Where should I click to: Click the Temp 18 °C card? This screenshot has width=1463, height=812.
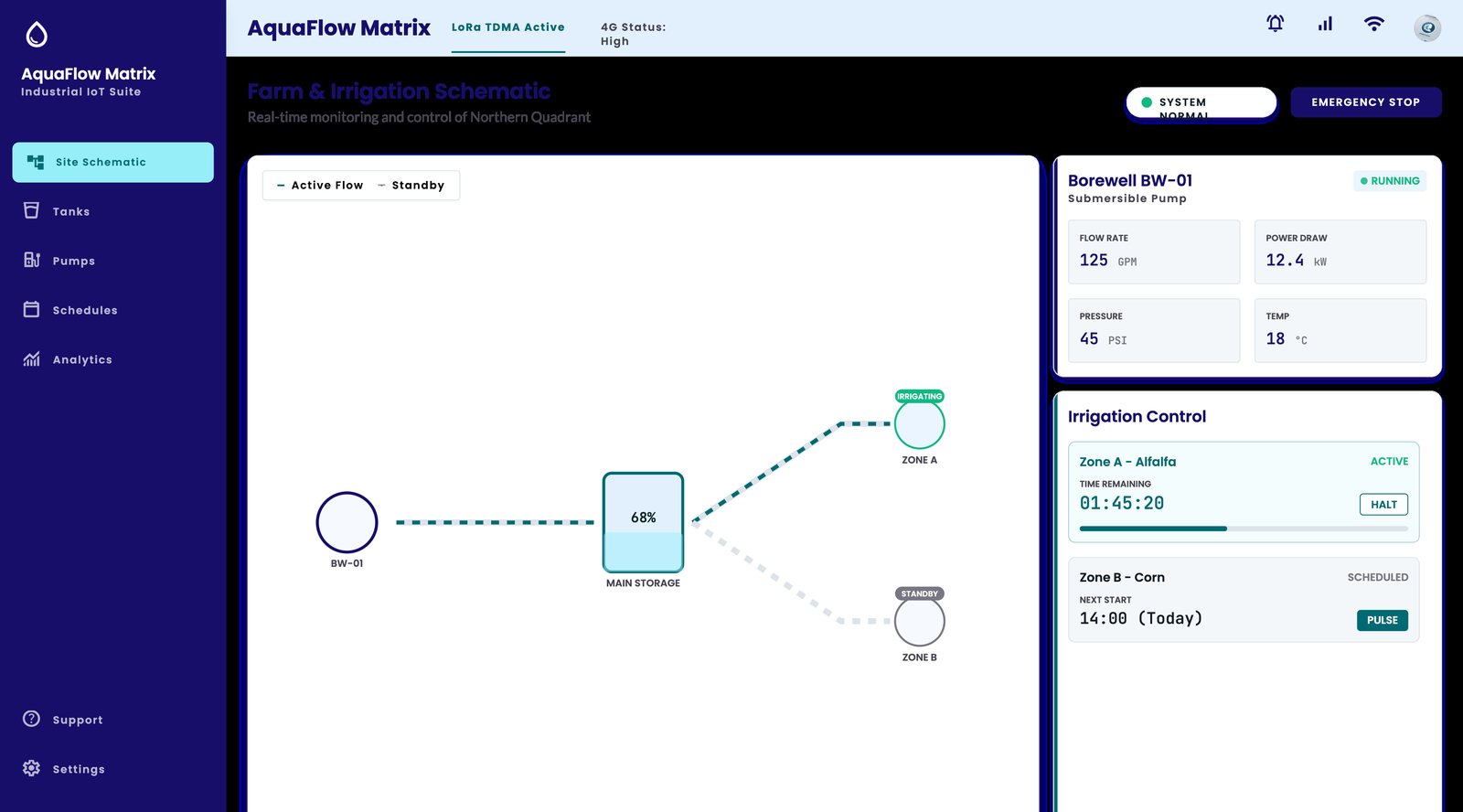coord(1340,330)
